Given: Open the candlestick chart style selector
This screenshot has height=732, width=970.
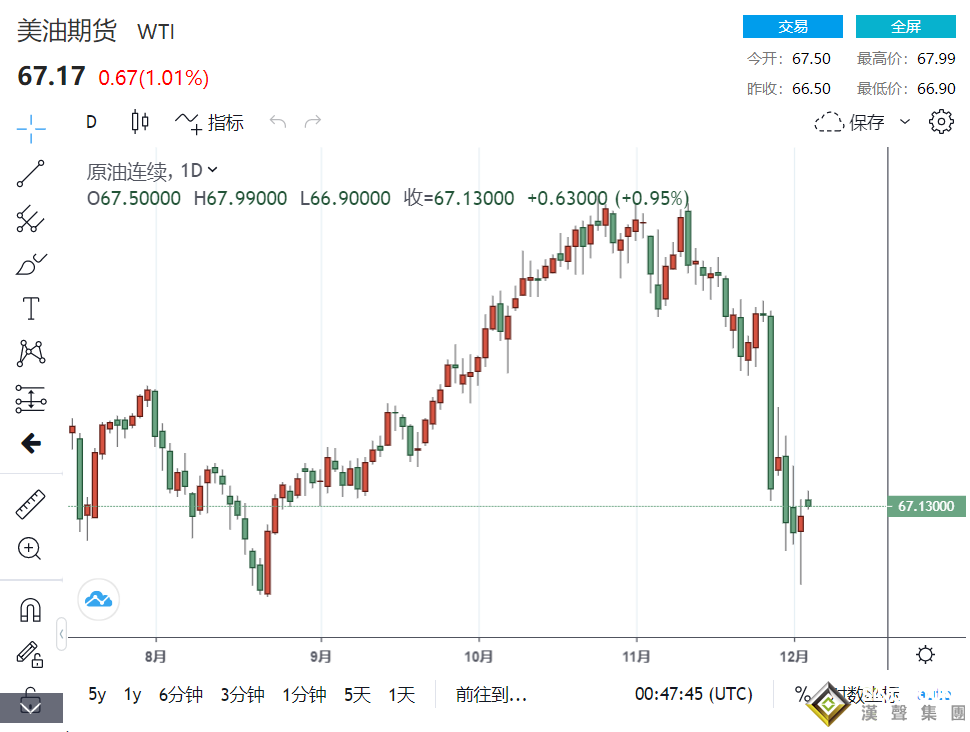Looking at the screenshot, I should (x=140, y=122).
